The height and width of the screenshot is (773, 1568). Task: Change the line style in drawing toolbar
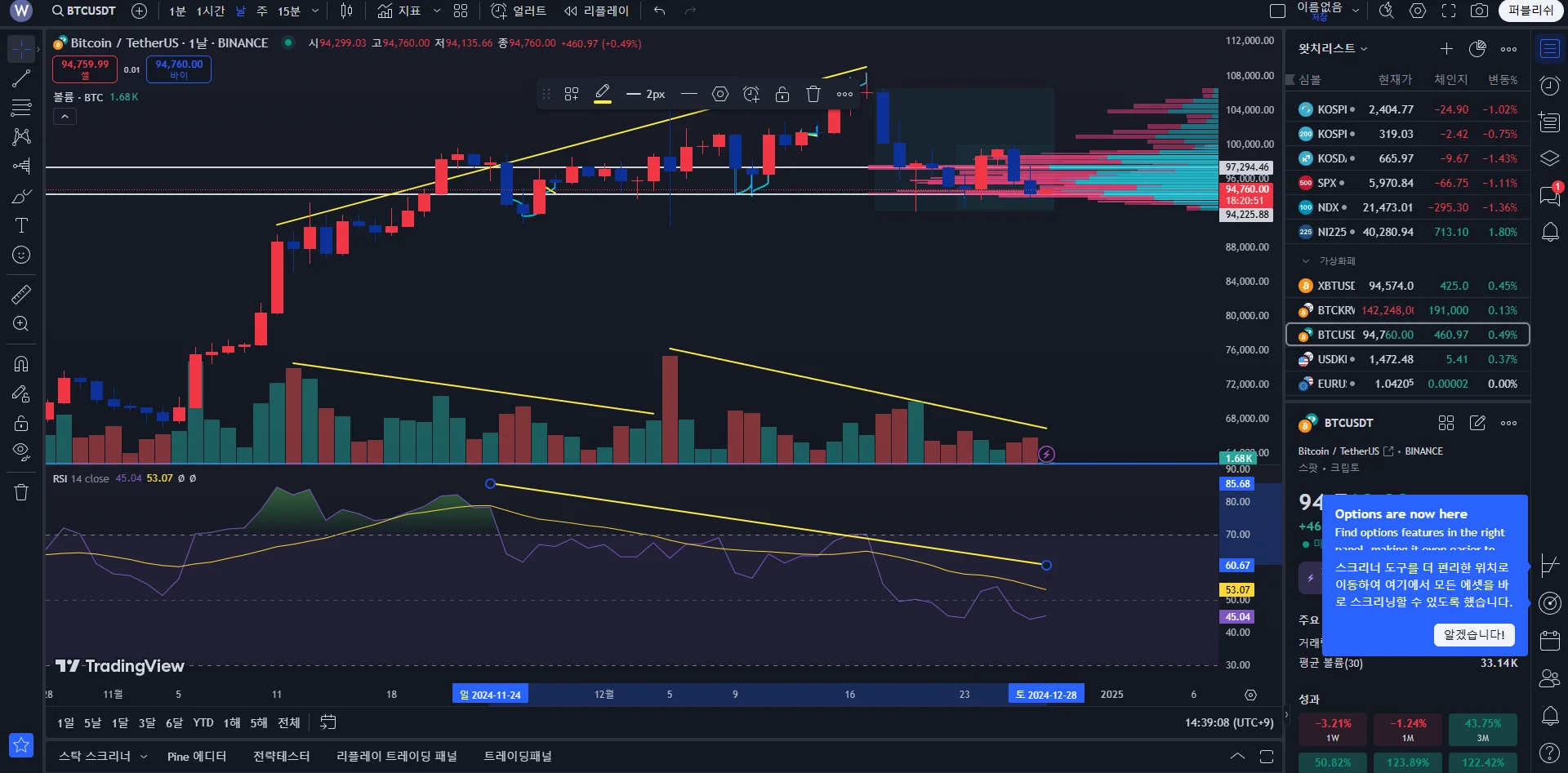[689, 94]
